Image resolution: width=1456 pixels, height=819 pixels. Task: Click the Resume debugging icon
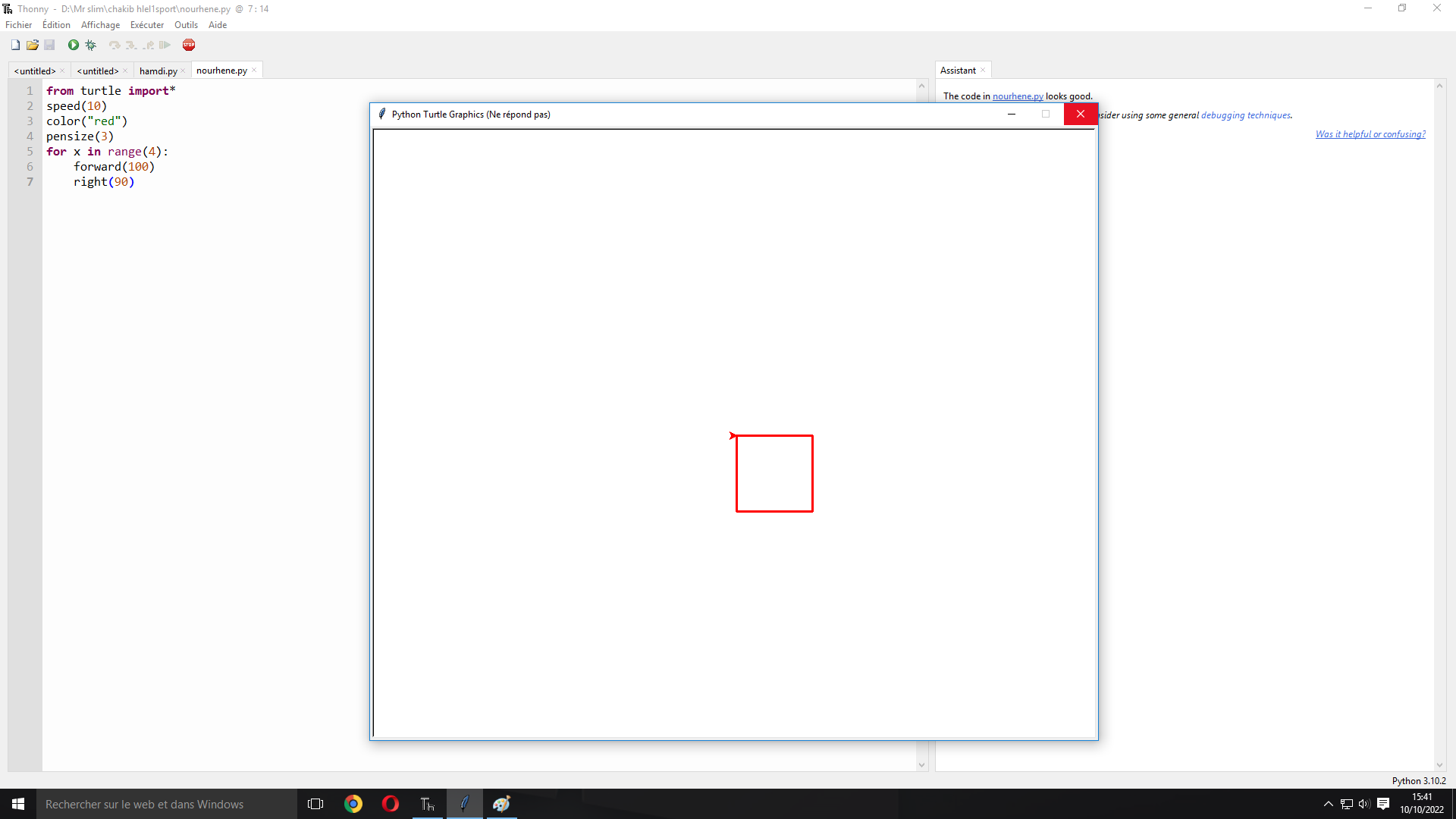[x=165, y=45]
